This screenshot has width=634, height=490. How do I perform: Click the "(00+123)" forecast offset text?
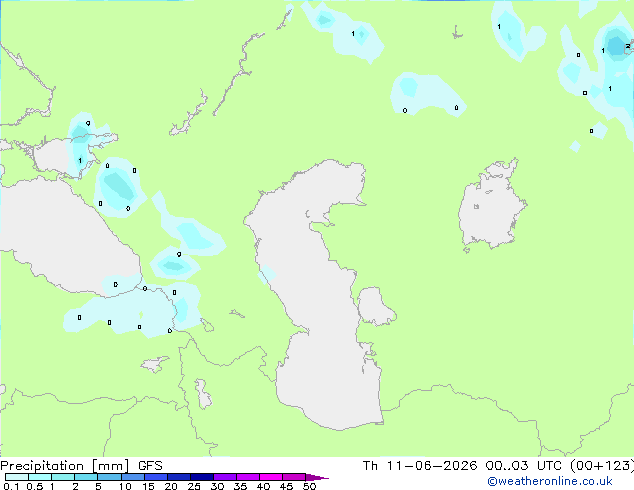click(602, 466)
